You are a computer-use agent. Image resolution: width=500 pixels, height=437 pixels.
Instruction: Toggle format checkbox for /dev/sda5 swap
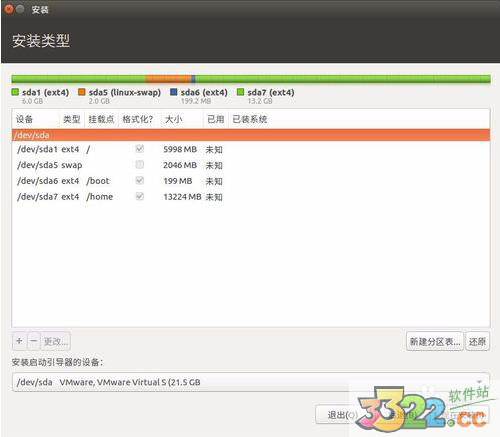(x=140, y=164)
